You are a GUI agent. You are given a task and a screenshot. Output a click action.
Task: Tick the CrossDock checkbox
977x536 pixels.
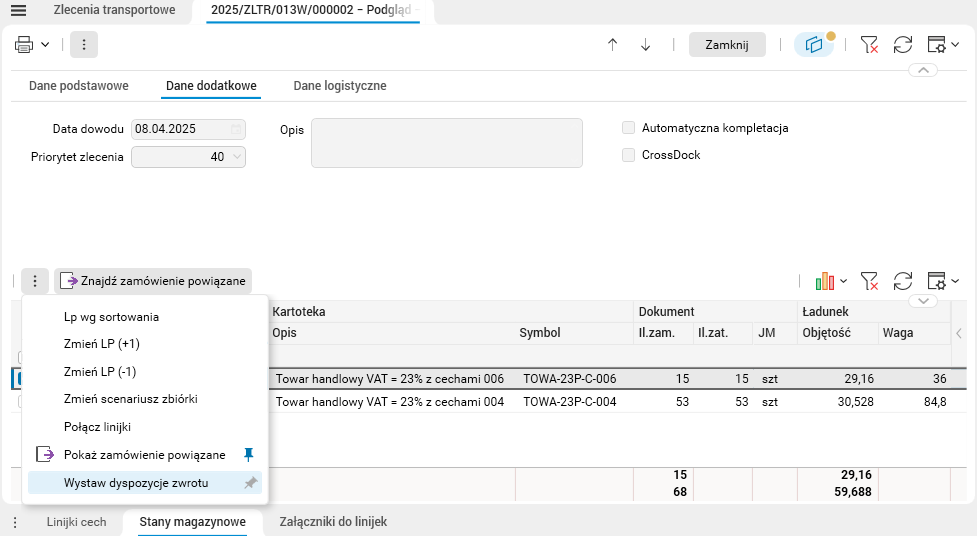[629, 155]
